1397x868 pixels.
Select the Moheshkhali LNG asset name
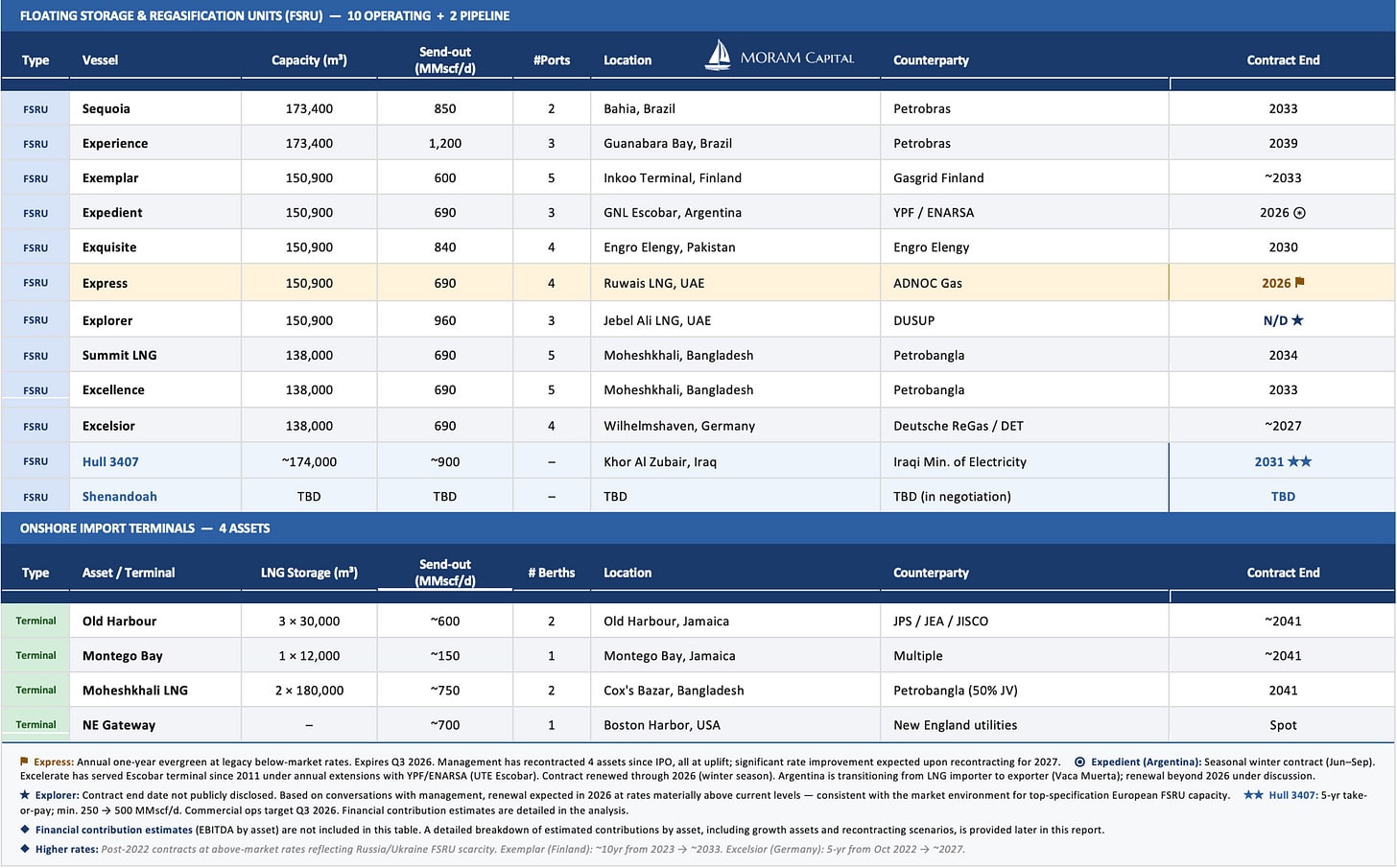pyautogui.click(x=135, y=690)
